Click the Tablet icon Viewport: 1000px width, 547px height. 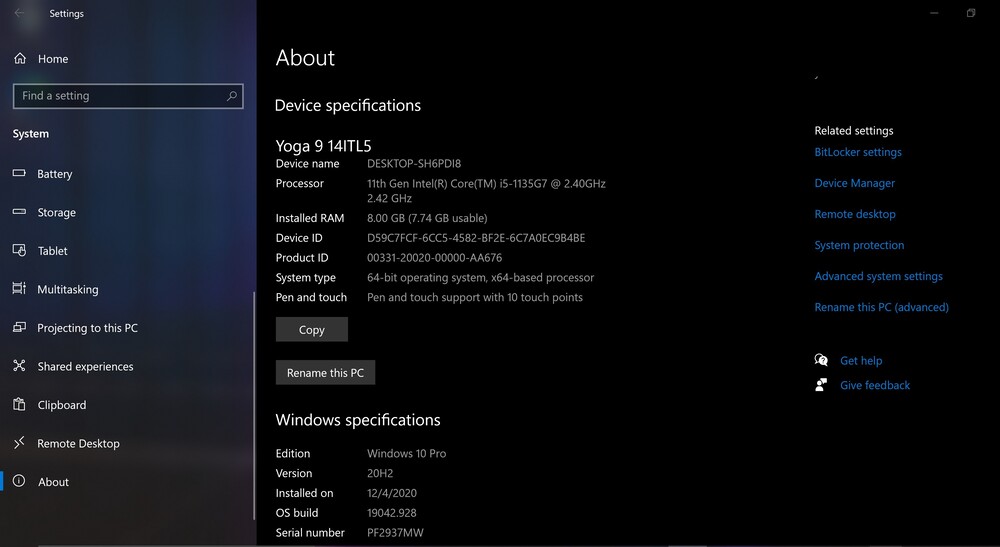19,251
